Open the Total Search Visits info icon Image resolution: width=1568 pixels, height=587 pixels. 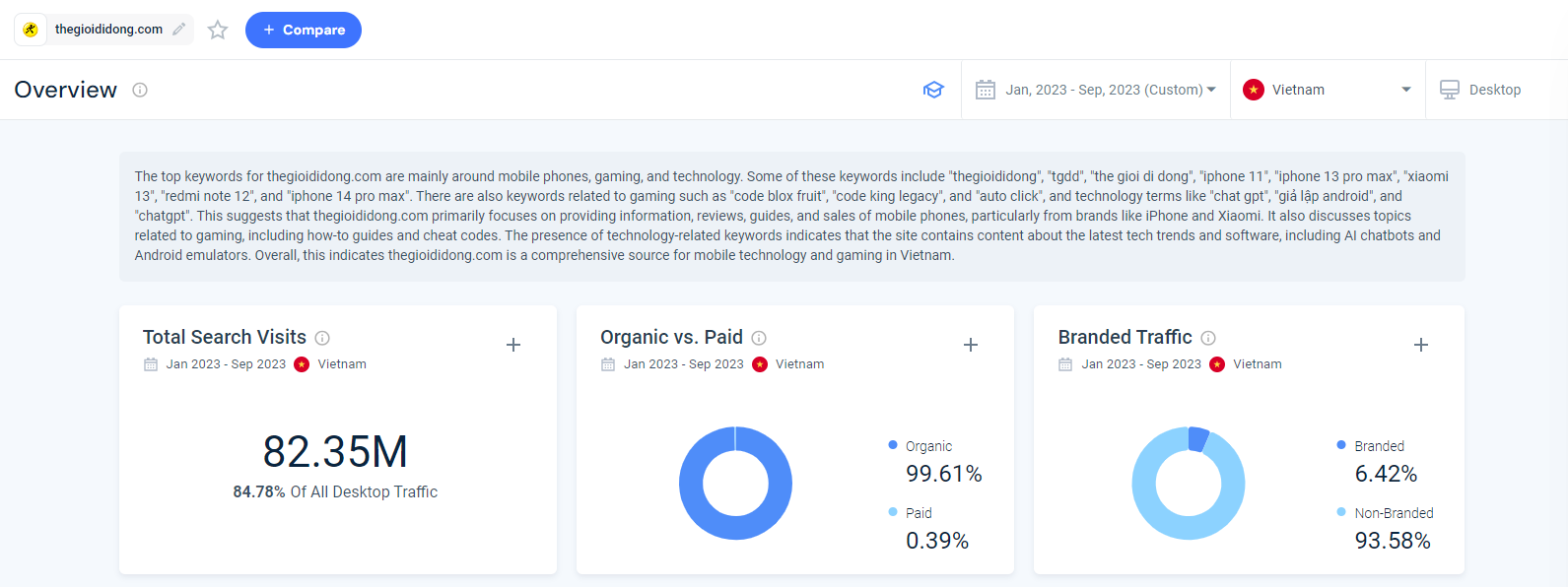(x=322, y=338)
